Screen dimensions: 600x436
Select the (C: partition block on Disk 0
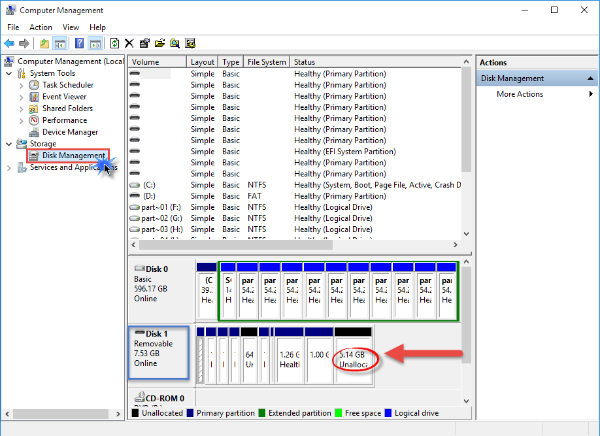pos(207,291)
